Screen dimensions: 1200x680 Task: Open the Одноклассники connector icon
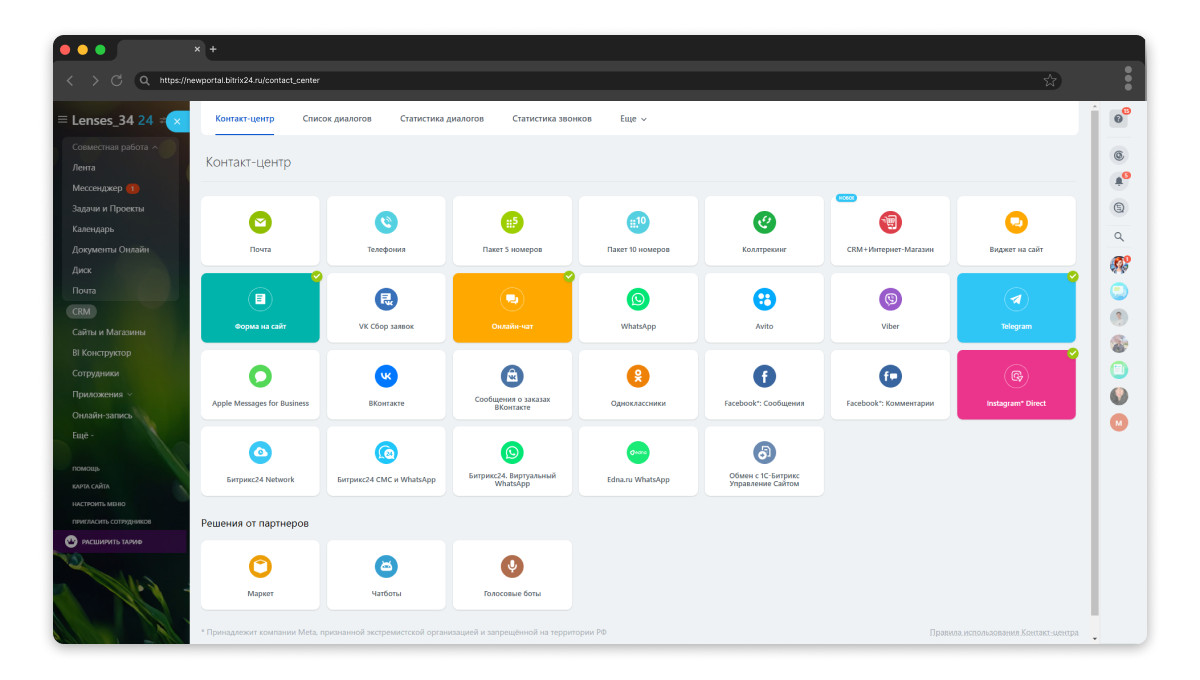coord(638,376)
